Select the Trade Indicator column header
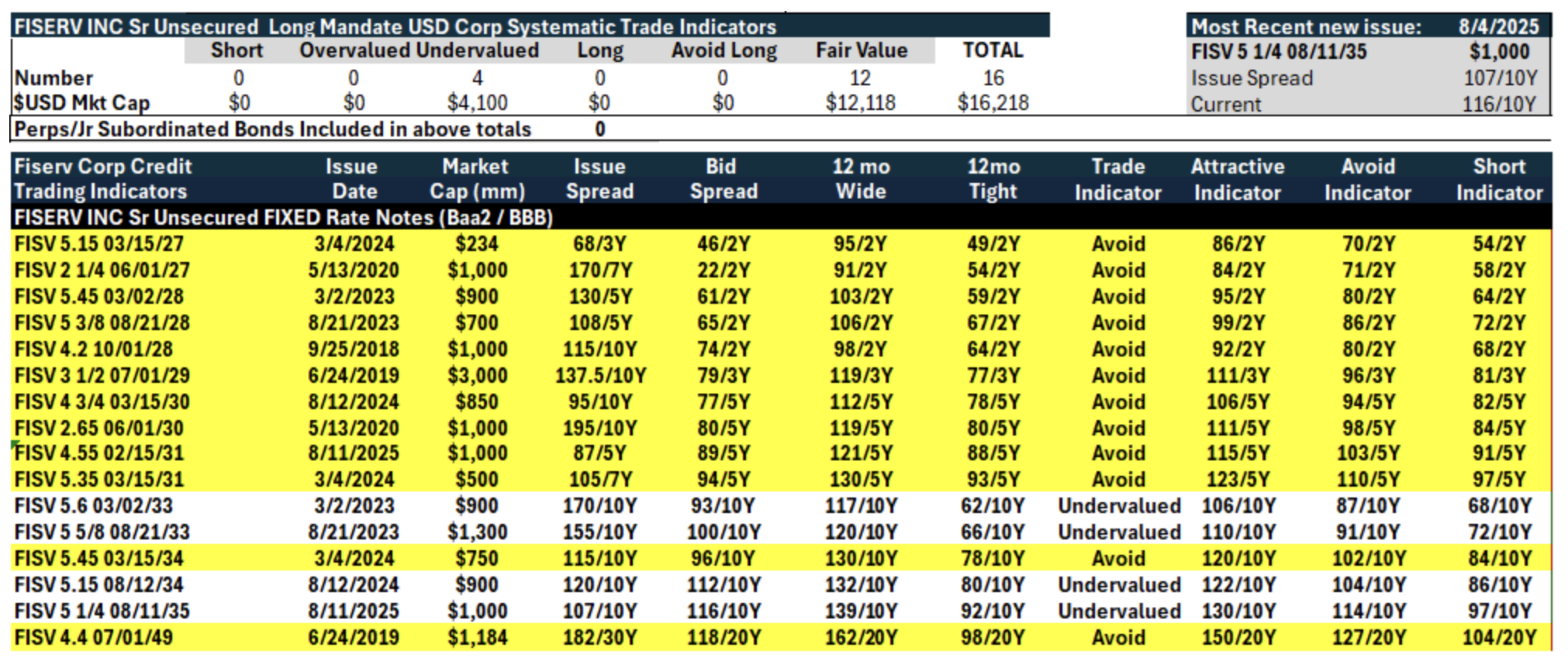The width and height of the screenshot is (1568, 668). point(1117,179)
